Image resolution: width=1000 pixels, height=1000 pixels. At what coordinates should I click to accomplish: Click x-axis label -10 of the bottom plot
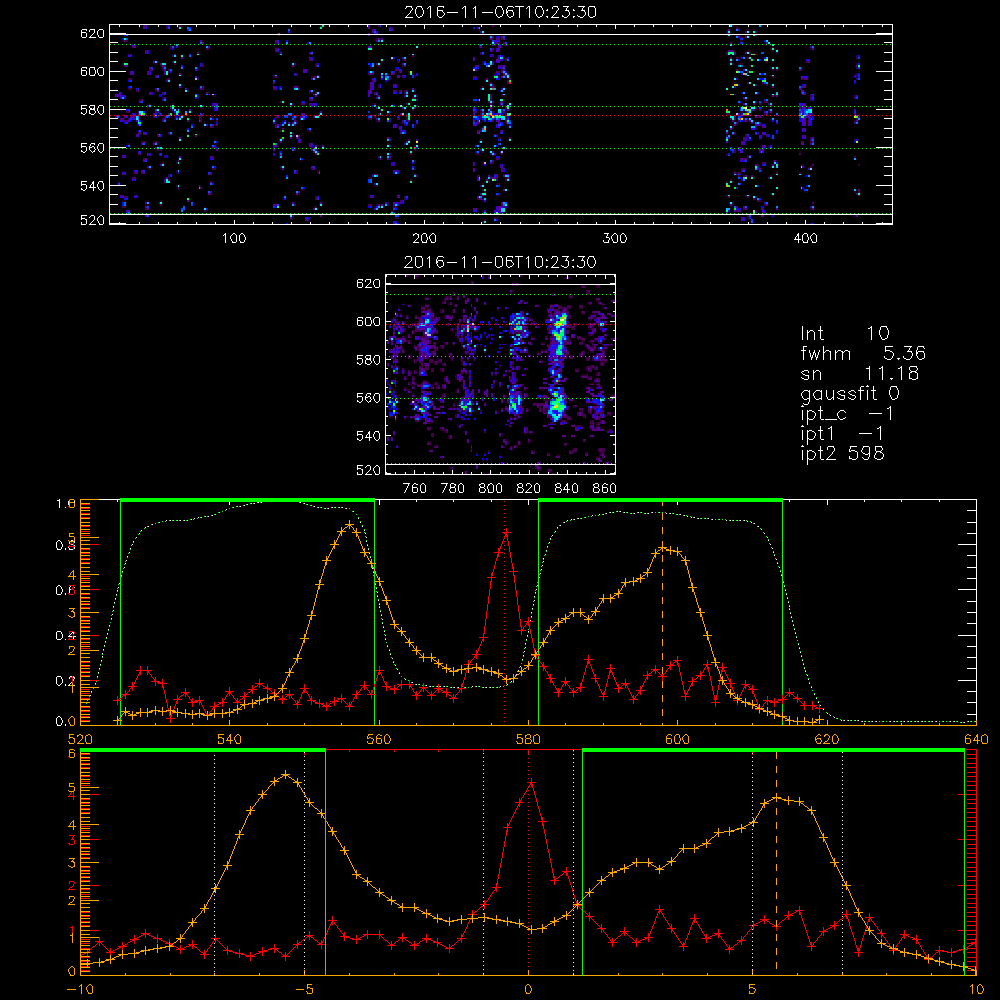coord(80,989)
